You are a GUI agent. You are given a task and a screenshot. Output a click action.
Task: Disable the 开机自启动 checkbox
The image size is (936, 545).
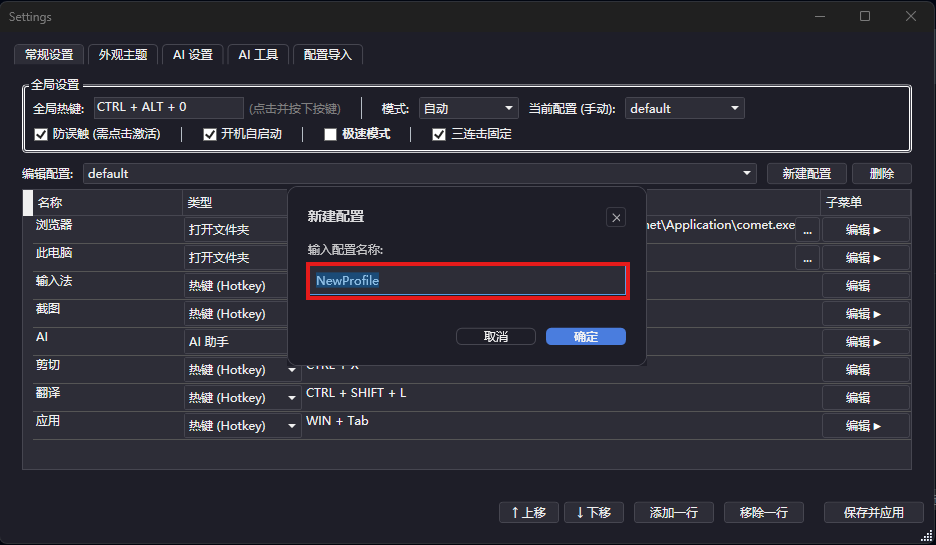[x=210, y=134]
